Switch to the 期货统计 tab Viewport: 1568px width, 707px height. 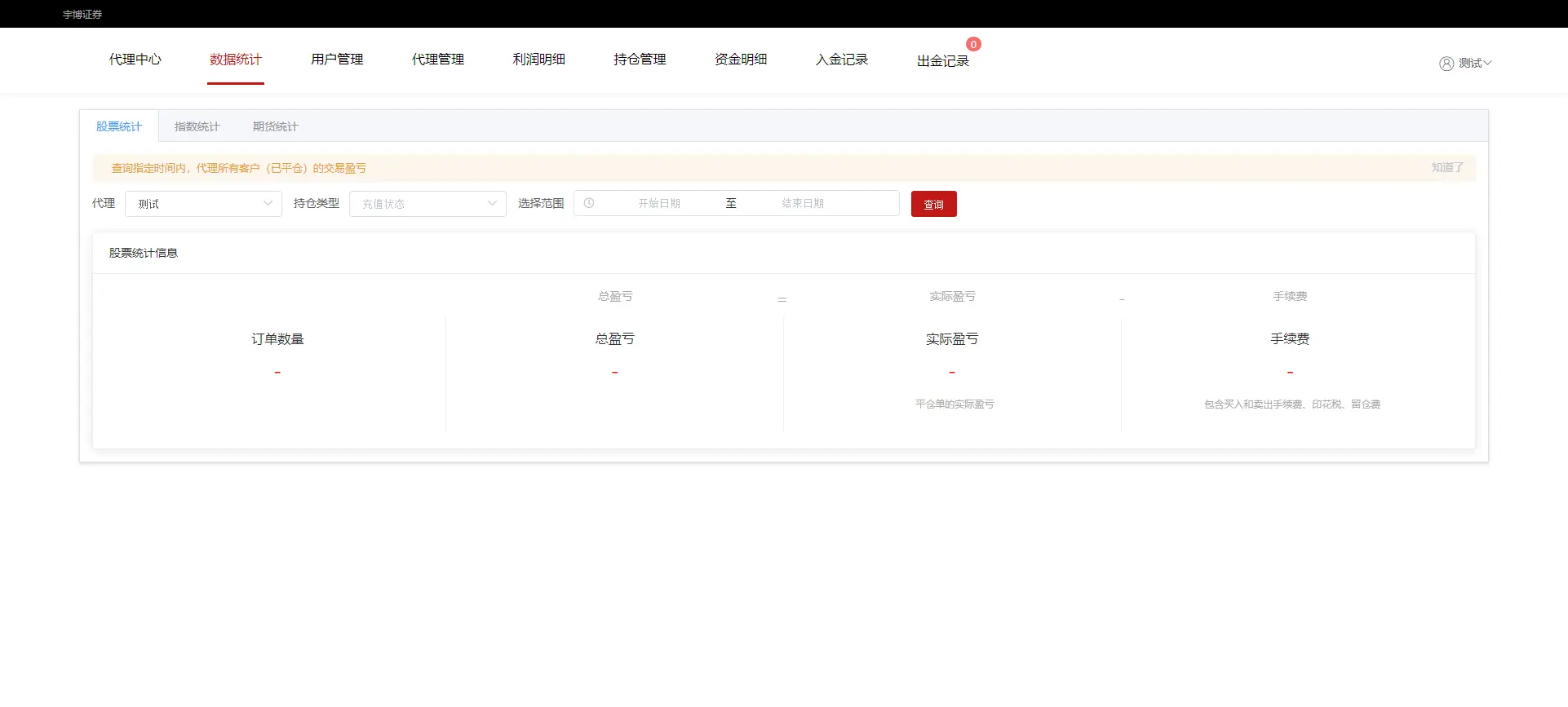(275, 126)
